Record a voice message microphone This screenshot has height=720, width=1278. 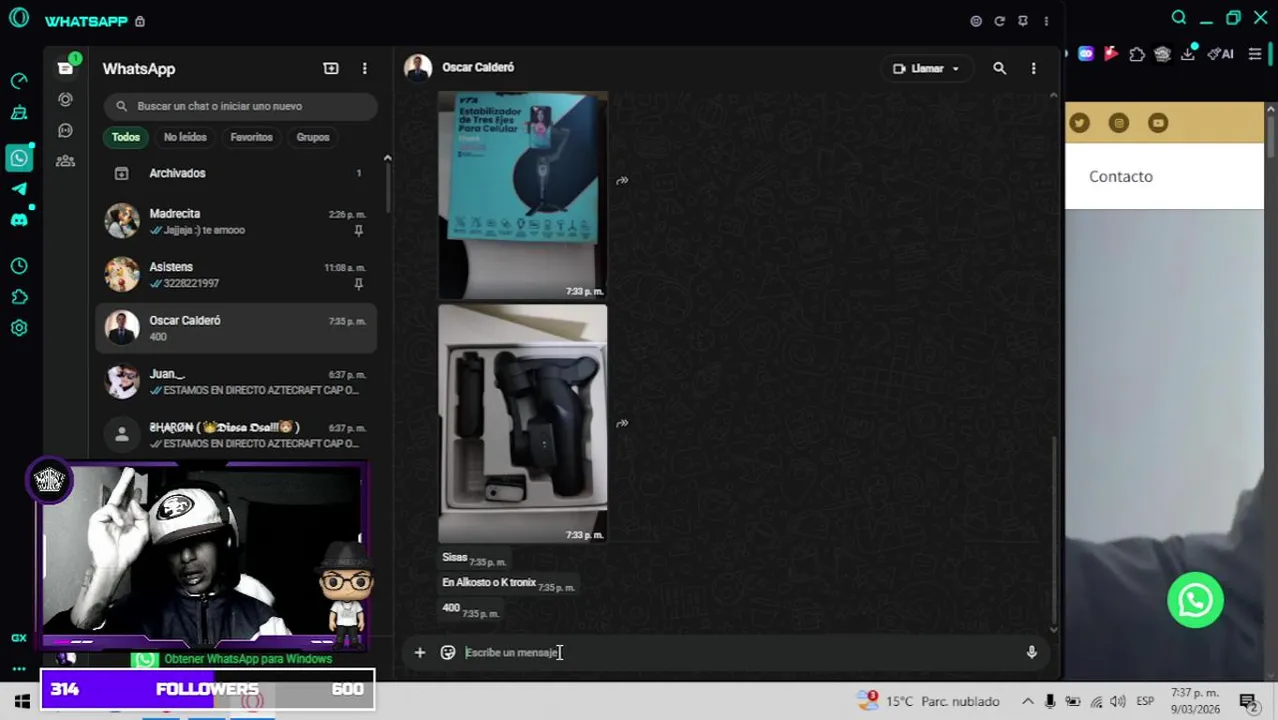click(1031, 652)
